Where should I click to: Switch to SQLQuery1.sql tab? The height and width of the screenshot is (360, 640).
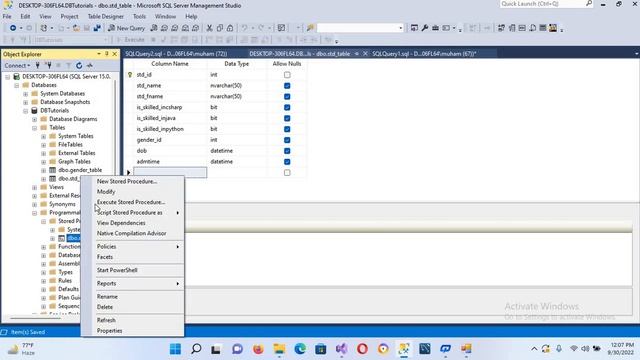424,54
